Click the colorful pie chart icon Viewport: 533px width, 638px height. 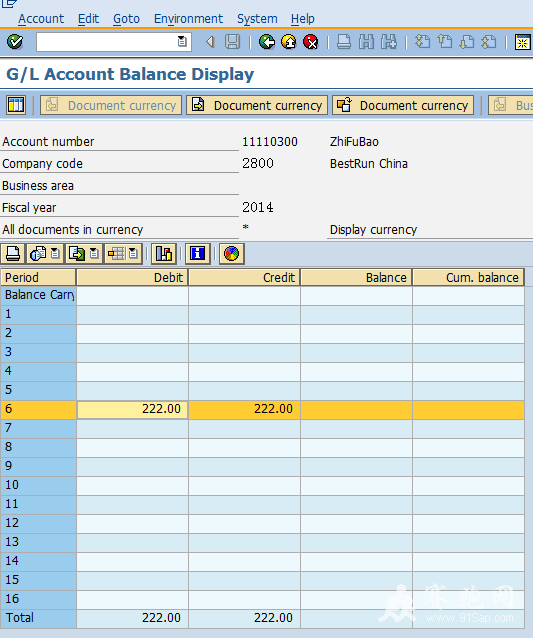pyautogui.click(x=232, y=254)
